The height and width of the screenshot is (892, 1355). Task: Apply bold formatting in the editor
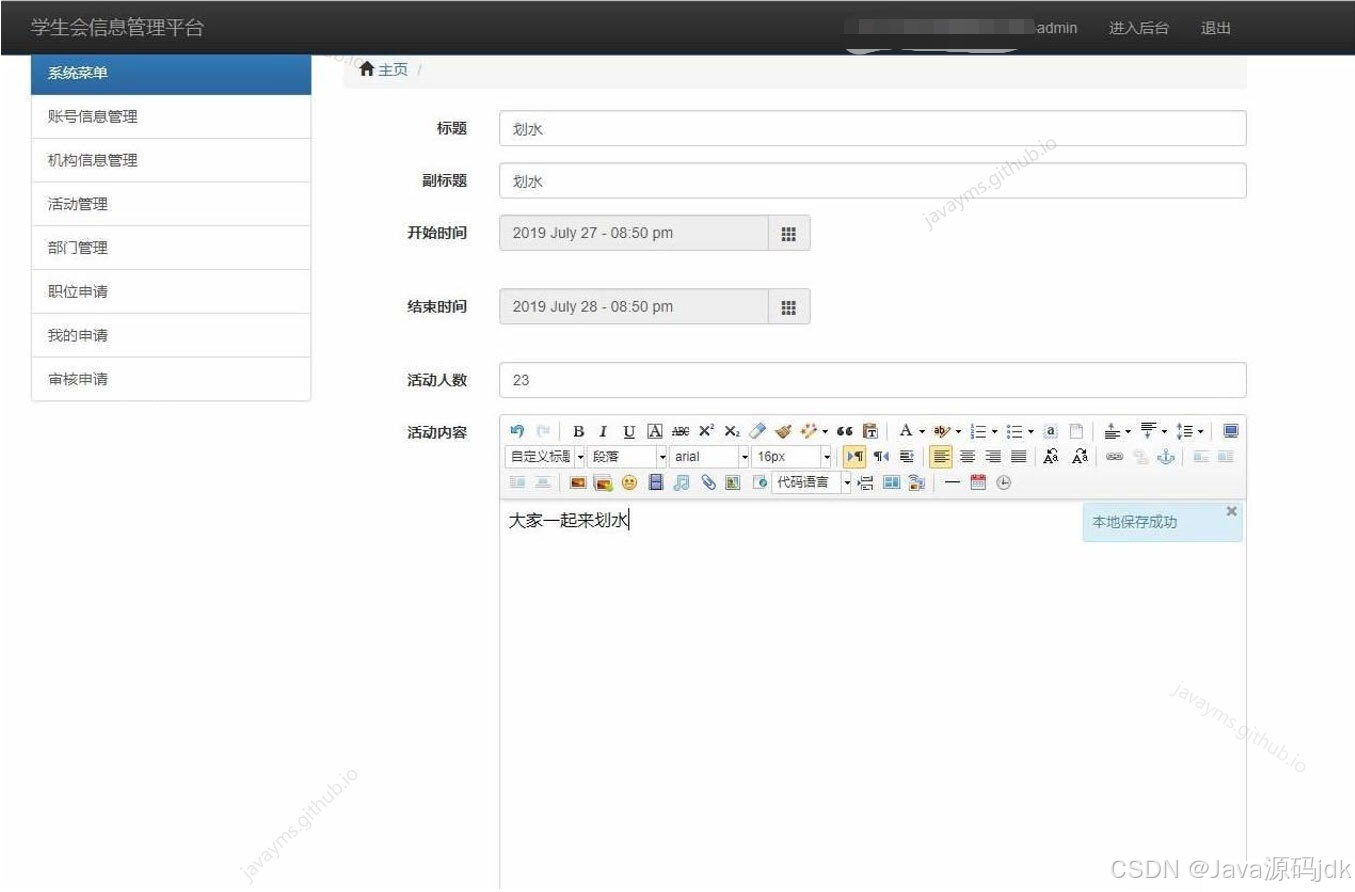pyautogui.click(x=579, y=431)
